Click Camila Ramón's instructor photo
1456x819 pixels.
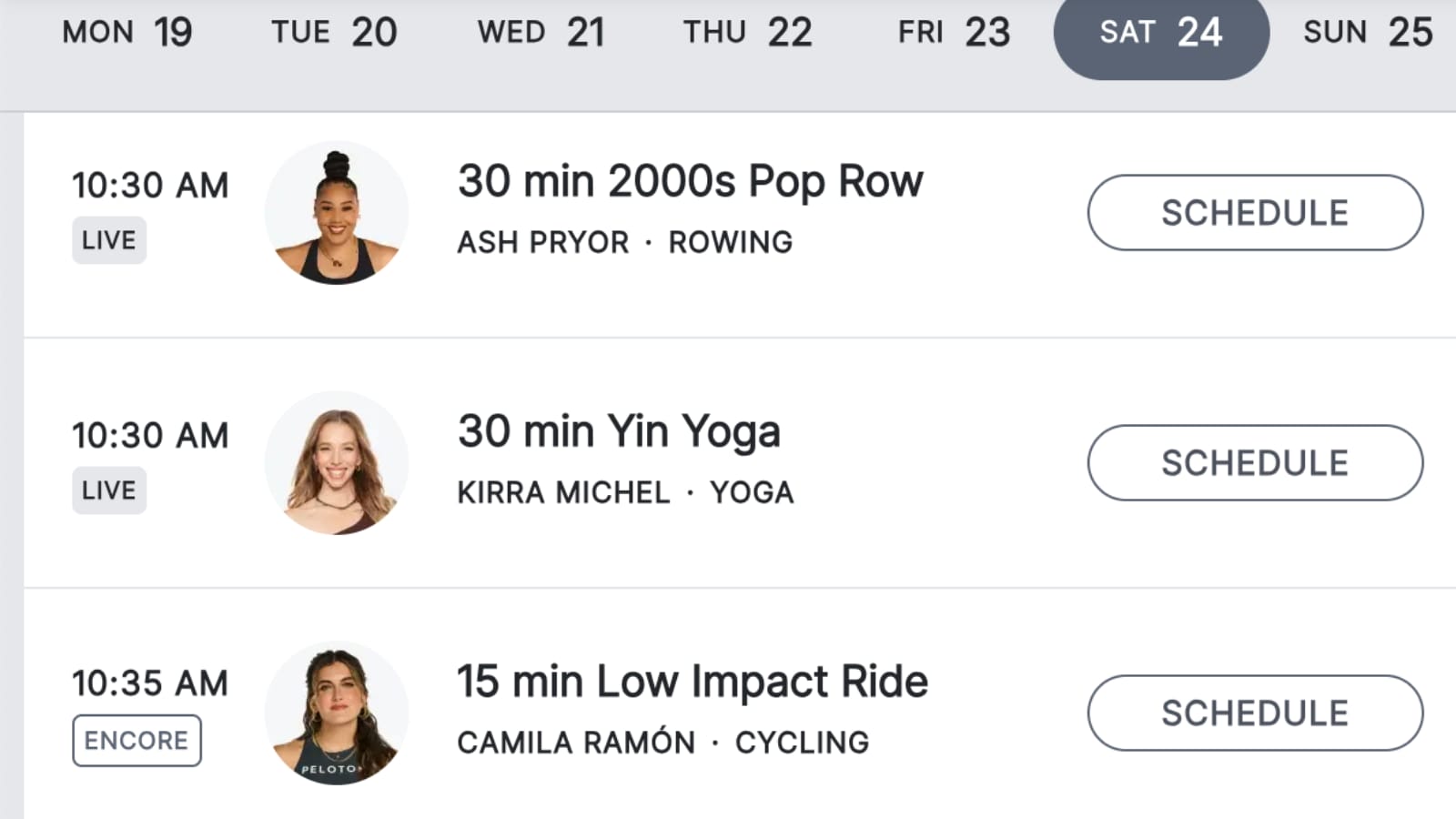tap(337, 713)
